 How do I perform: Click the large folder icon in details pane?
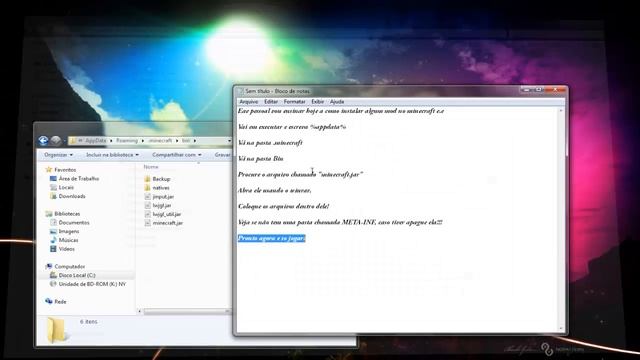coord(56,329)
